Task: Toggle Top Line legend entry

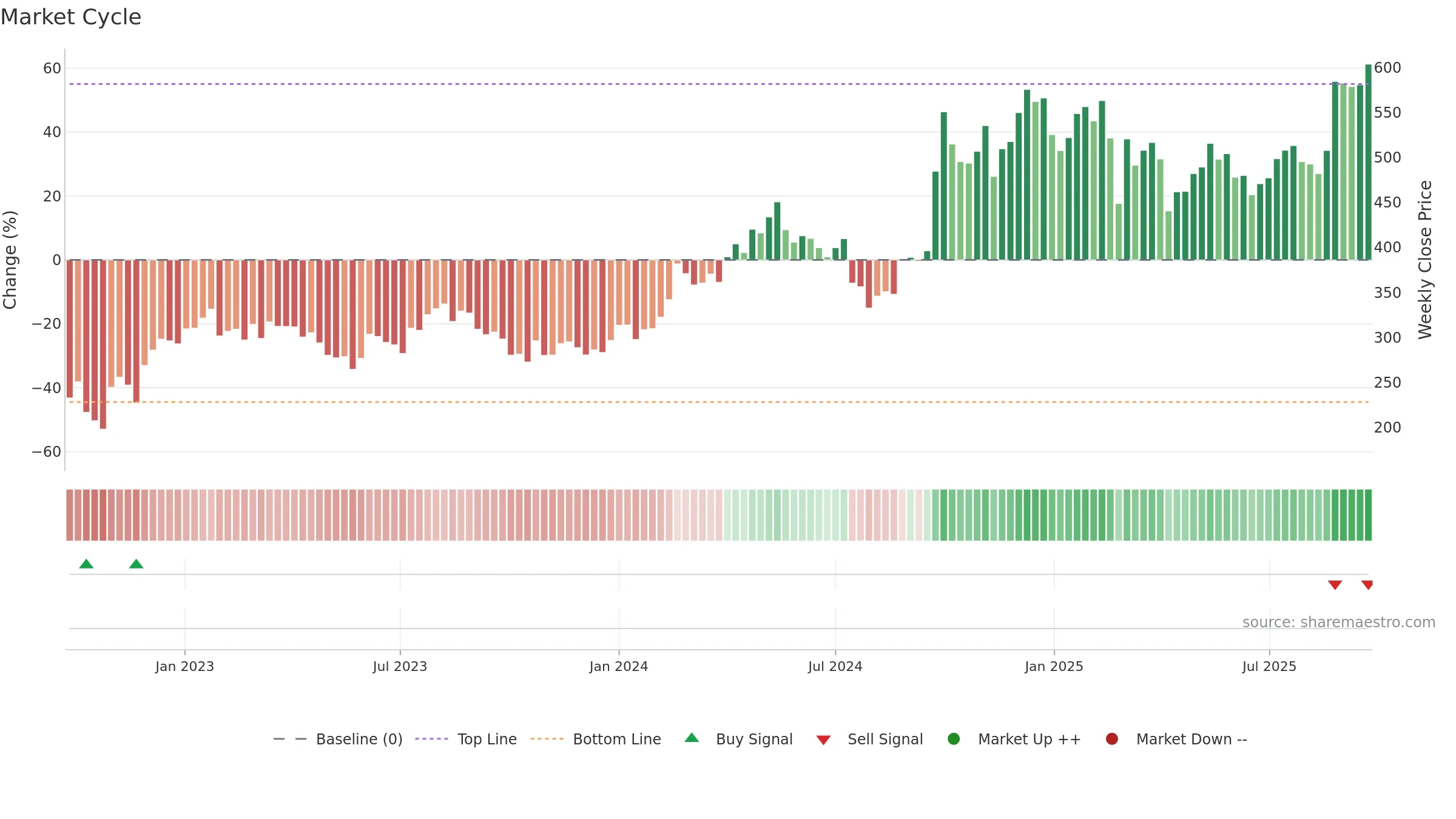Action: [466, 739]
